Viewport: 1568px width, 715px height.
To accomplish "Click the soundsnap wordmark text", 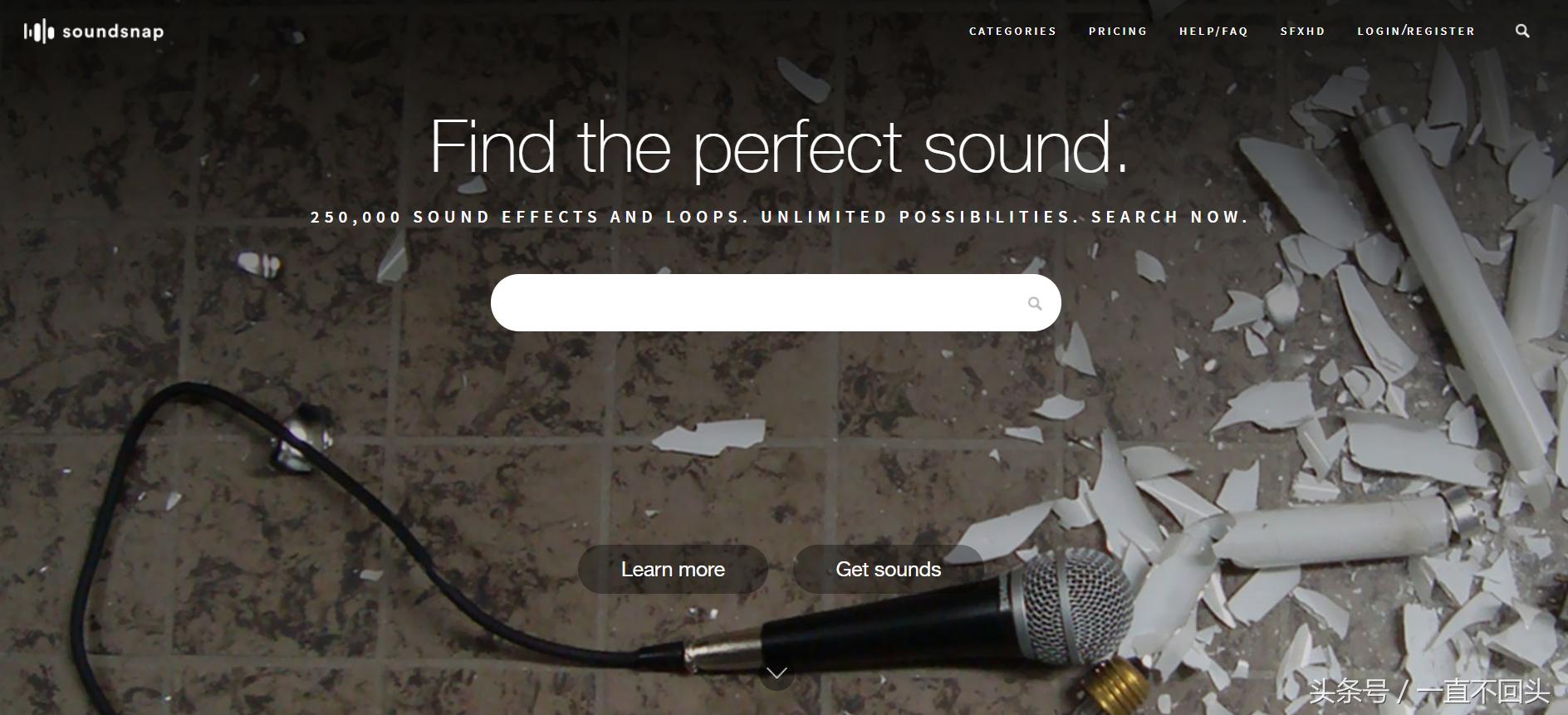I will [113, 32].
